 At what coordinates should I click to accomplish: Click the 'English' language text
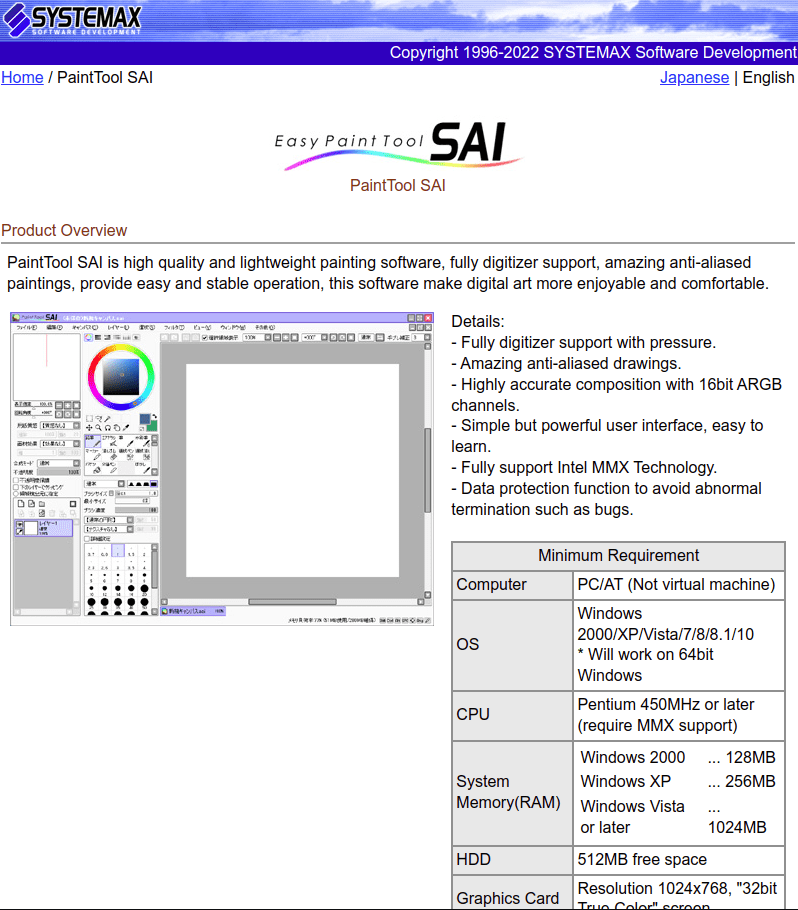768,77
